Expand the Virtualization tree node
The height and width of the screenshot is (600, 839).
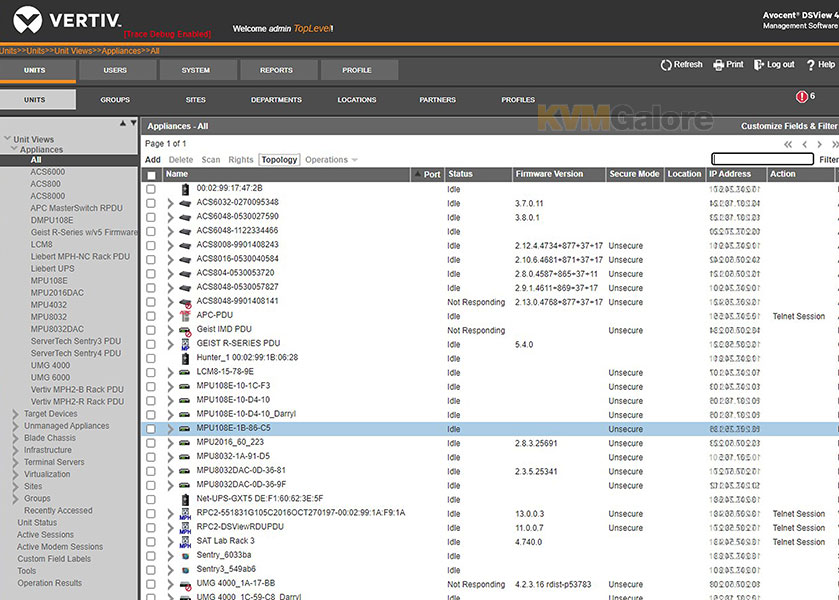coord(16,474)
